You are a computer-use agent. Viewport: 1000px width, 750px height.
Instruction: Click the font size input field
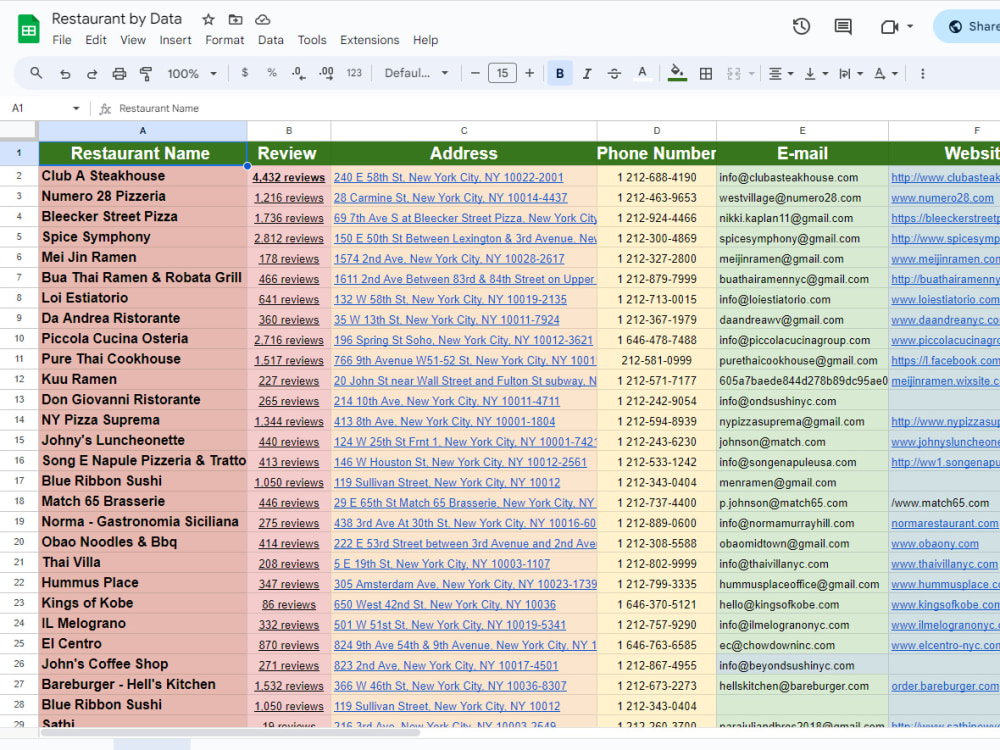[503, 73]
